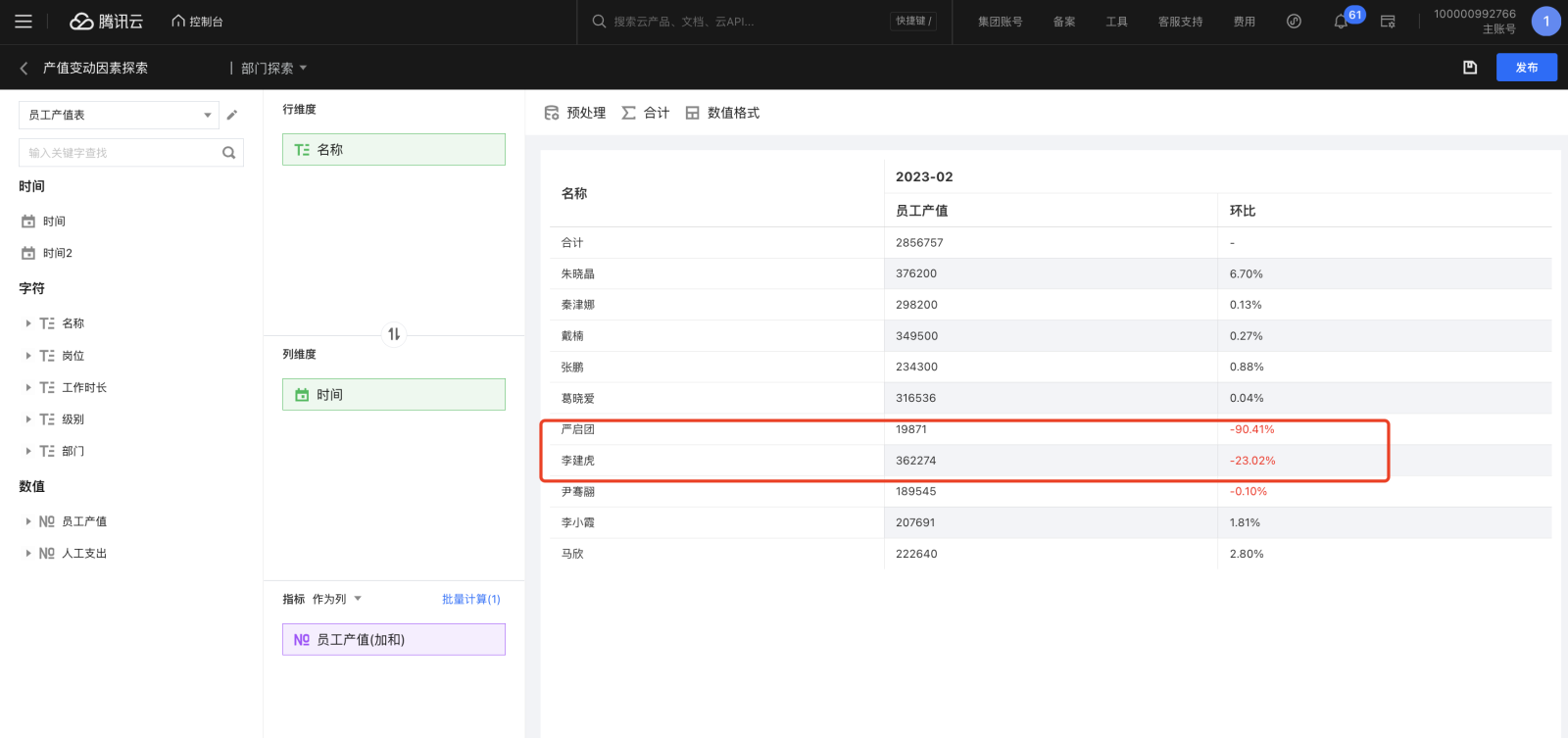Click the 马欣 row name
Screen dimensions: 1568x738
click(572, 554)
